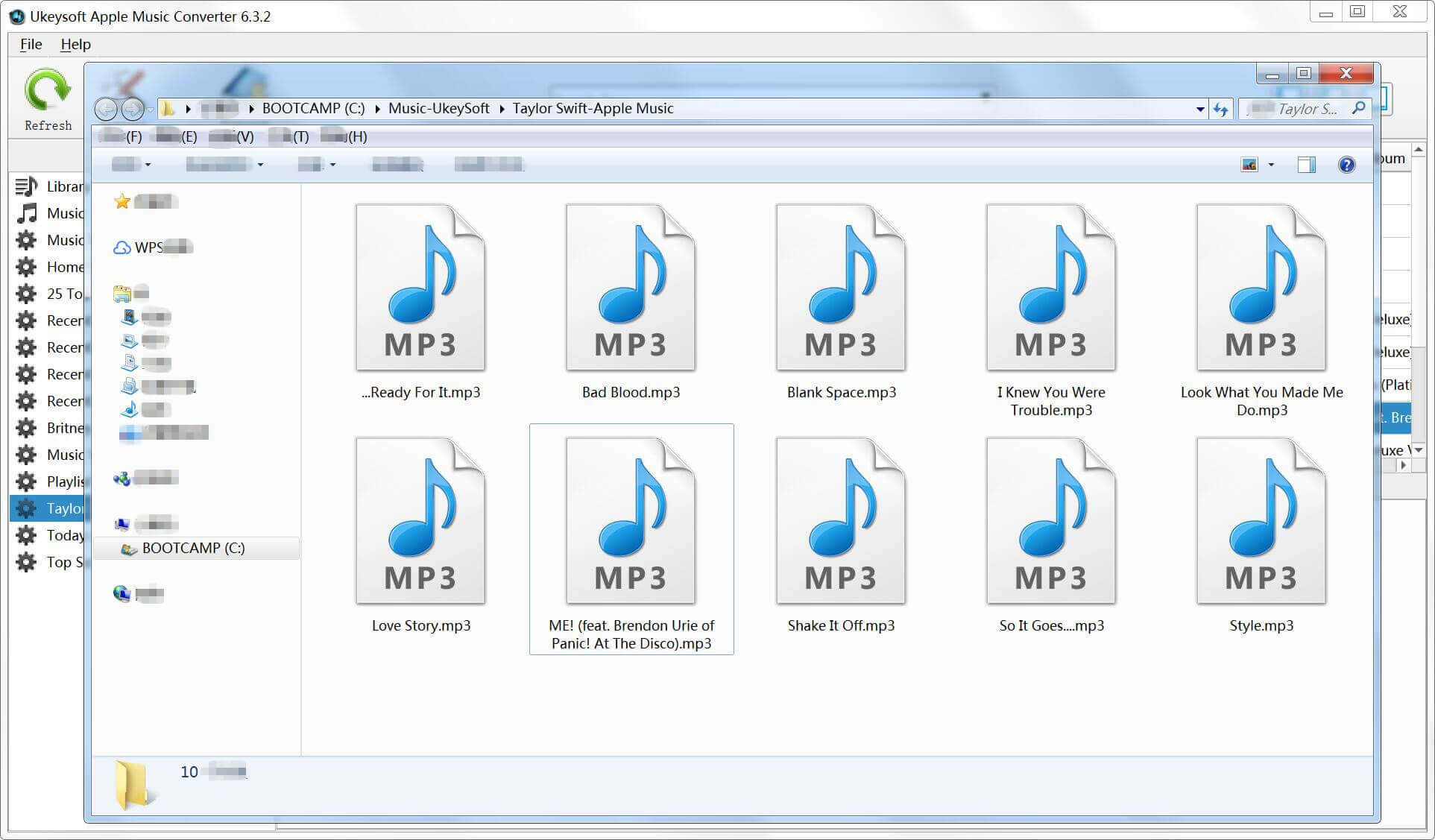Image resolution: width=1435 pixels, height=840 pixels.
Task: Open the blurred (V) menu in Explorer
Action: pos(232,136)
